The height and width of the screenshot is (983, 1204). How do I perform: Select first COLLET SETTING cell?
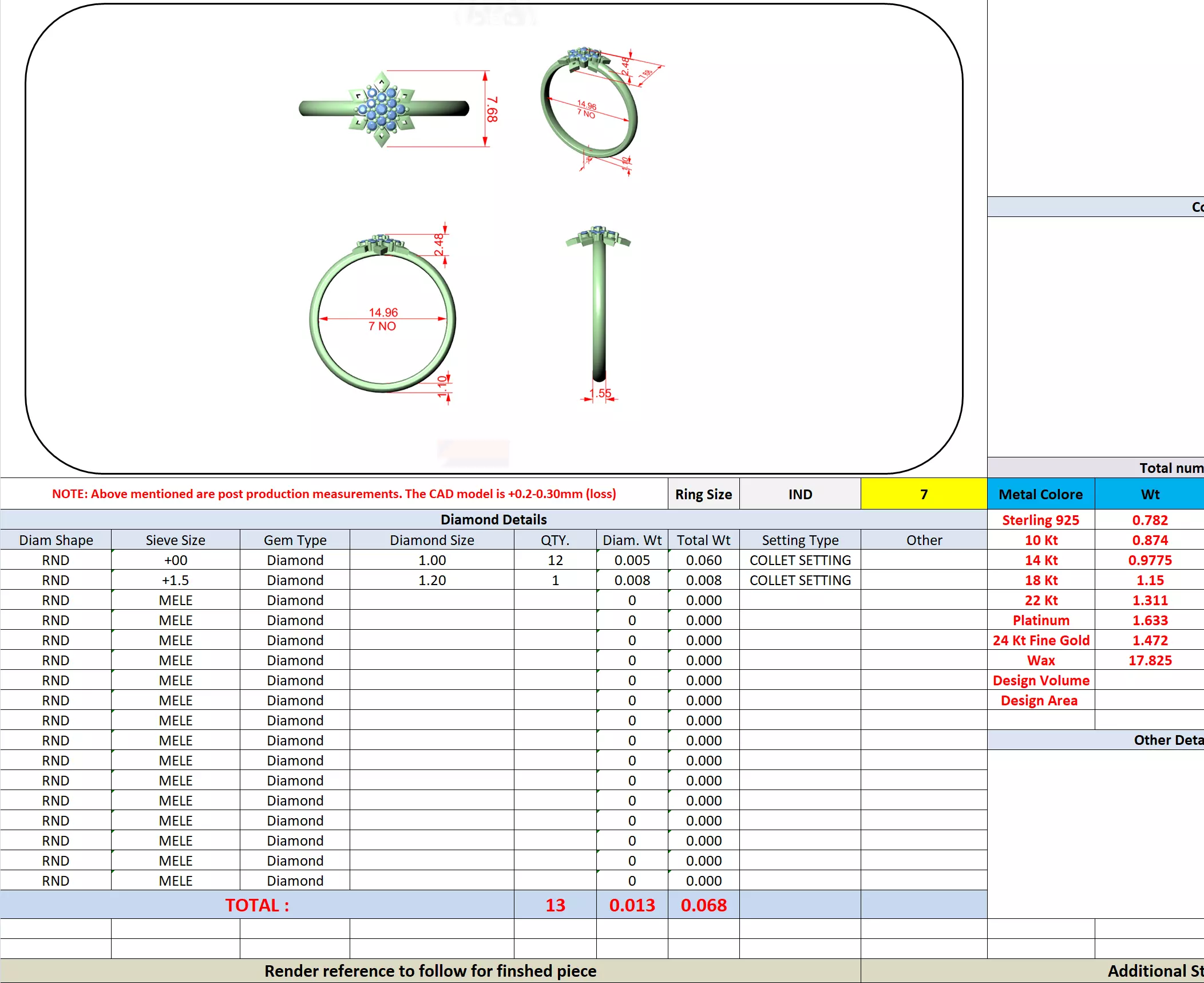(799, 560)
